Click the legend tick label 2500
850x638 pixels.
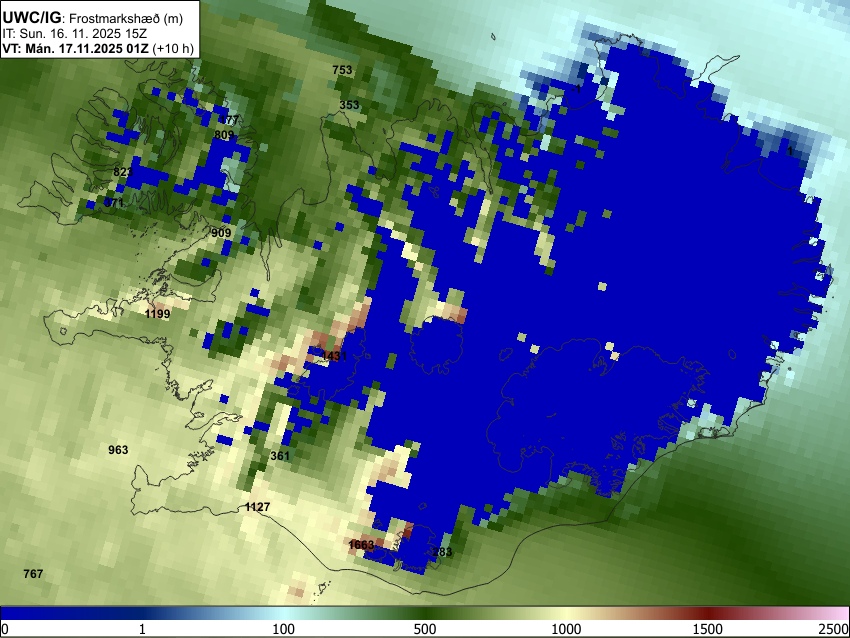pos(834,629)
